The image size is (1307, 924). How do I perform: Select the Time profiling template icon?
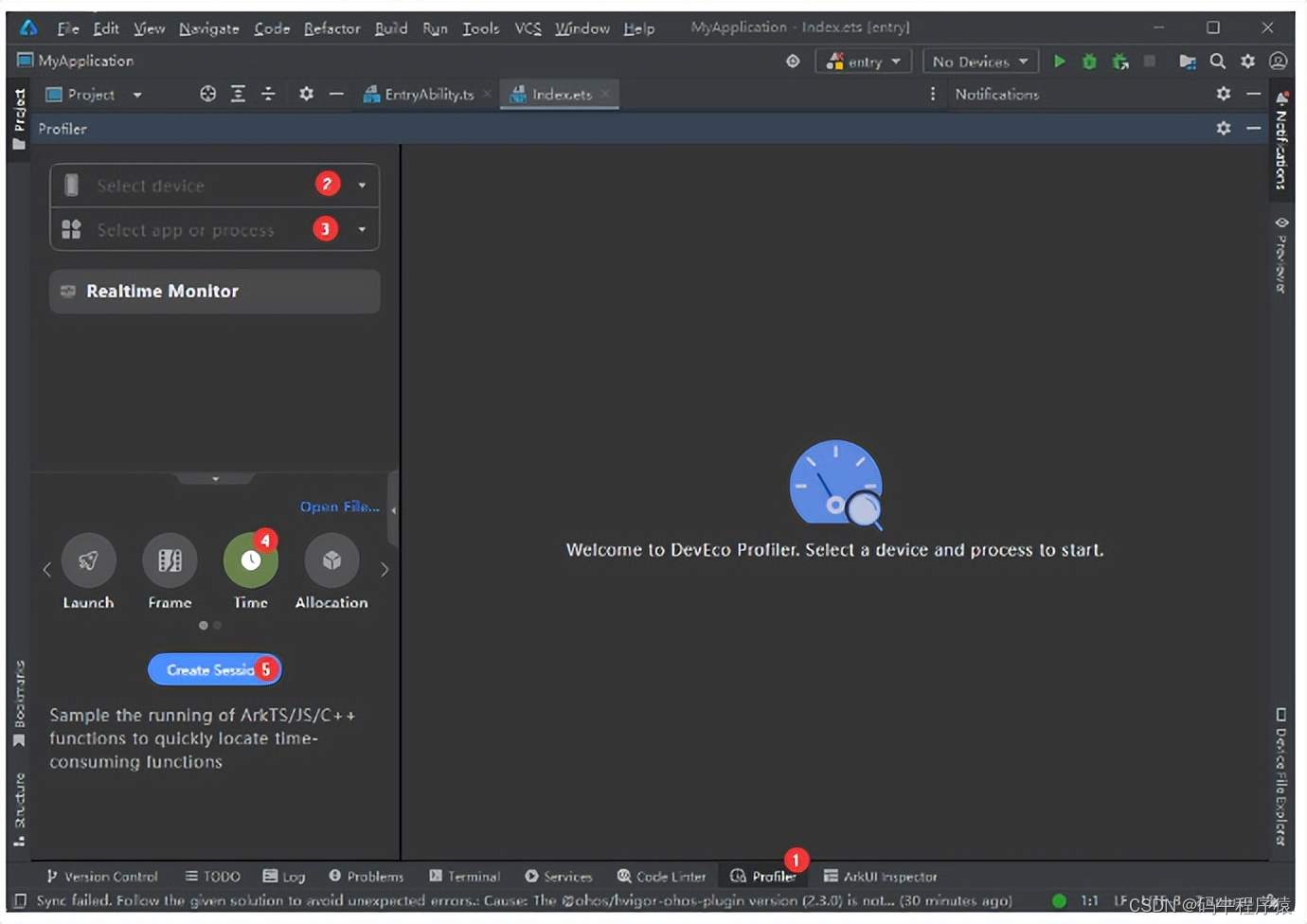coord(250,560)
